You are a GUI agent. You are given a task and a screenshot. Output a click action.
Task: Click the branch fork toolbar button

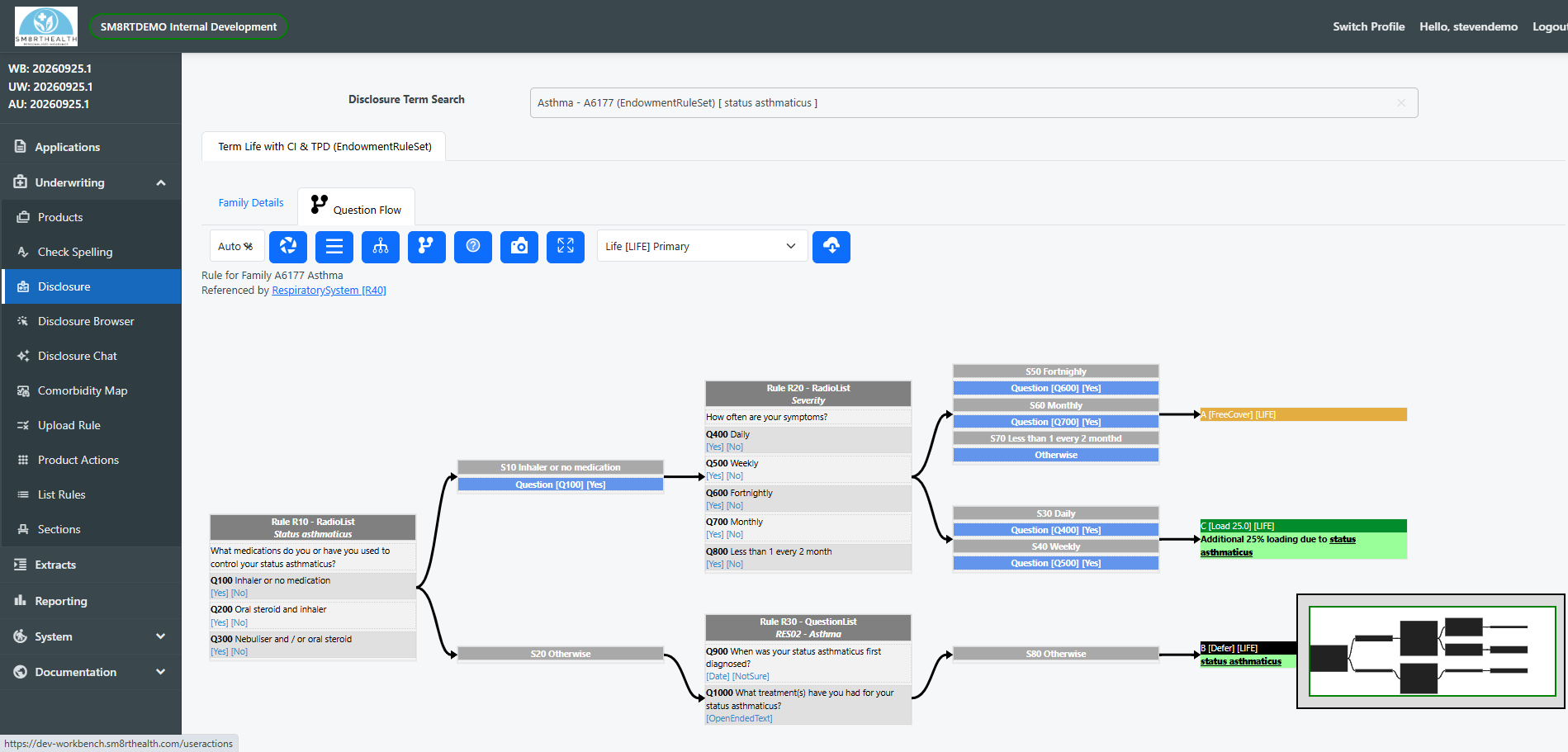click(427, 247)
